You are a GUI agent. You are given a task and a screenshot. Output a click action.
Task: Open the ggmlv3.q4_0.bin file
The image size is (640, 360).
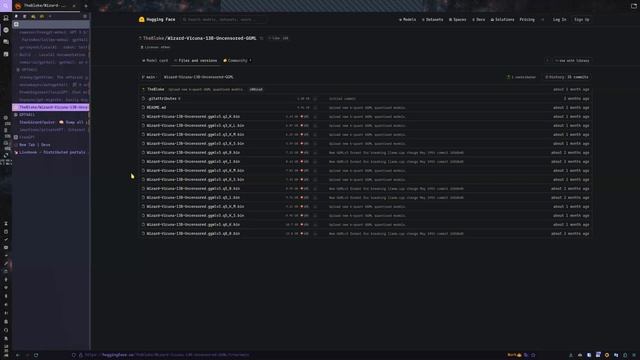pos(193,153)
